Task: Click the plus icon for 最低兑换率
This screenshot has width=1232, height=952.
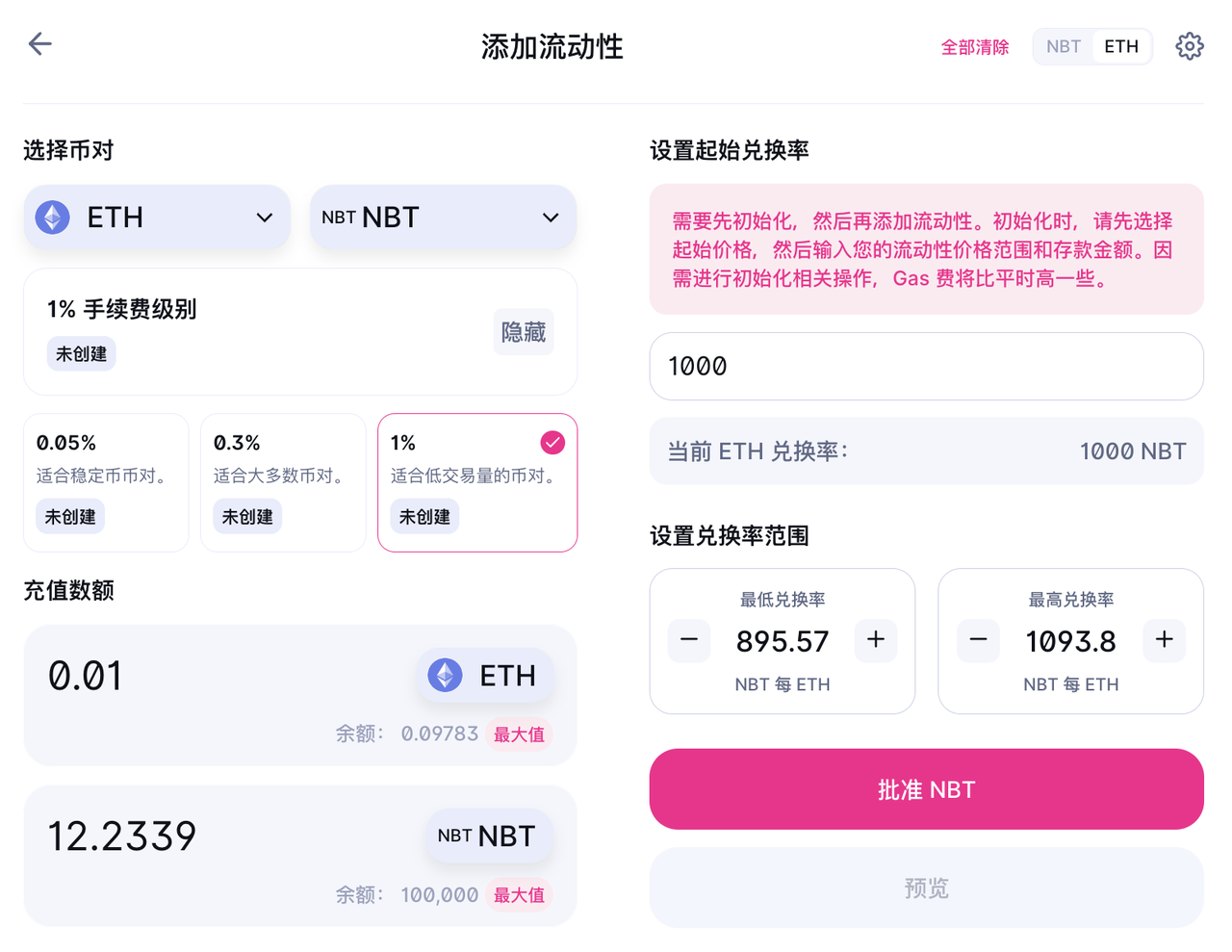Action: tap(876, 640)
